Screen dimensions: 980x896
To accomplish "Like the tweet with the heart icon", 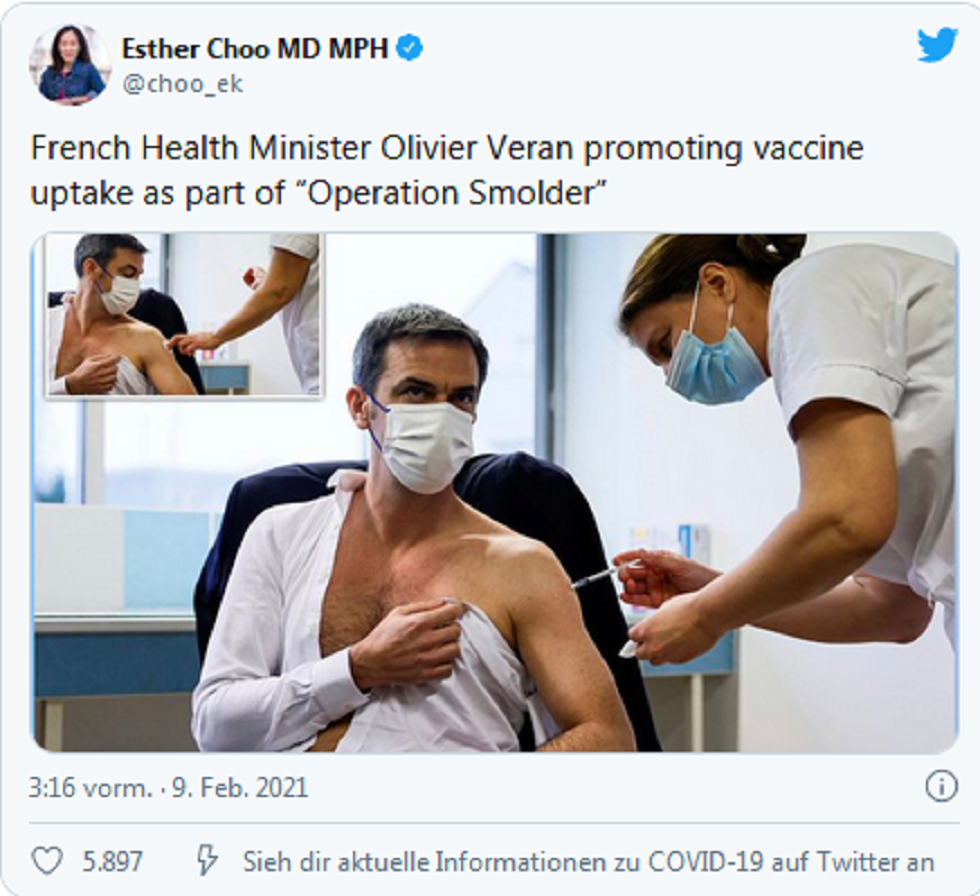I will (x=48, y=861).
